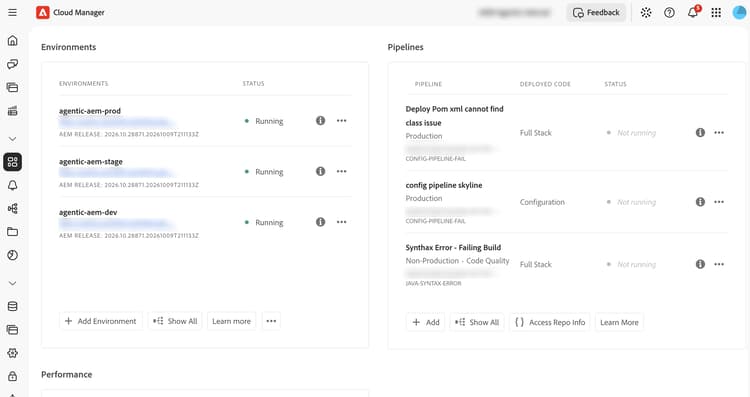
Task: Show info for agentic-aem-prod environment
Action: click(320, 121)
